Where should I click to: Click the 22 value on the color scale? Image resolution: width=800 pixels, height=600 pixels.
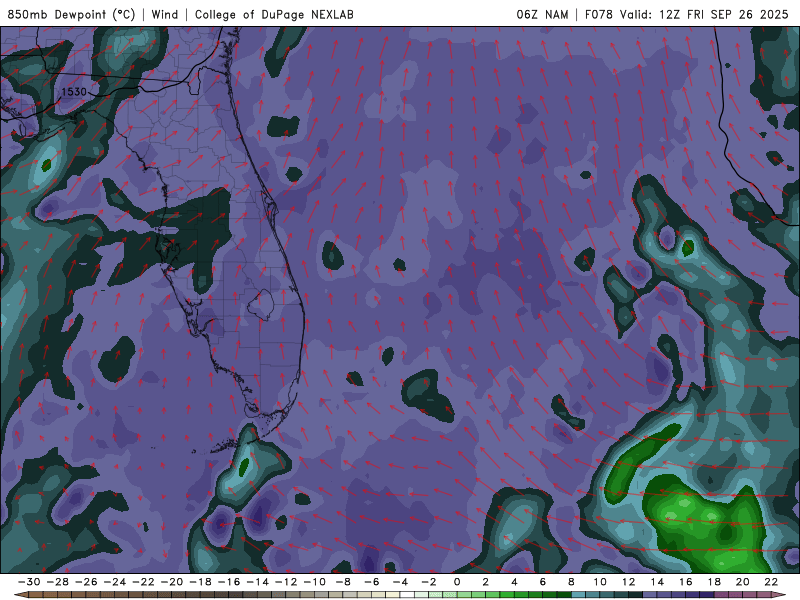click(771, 582)
